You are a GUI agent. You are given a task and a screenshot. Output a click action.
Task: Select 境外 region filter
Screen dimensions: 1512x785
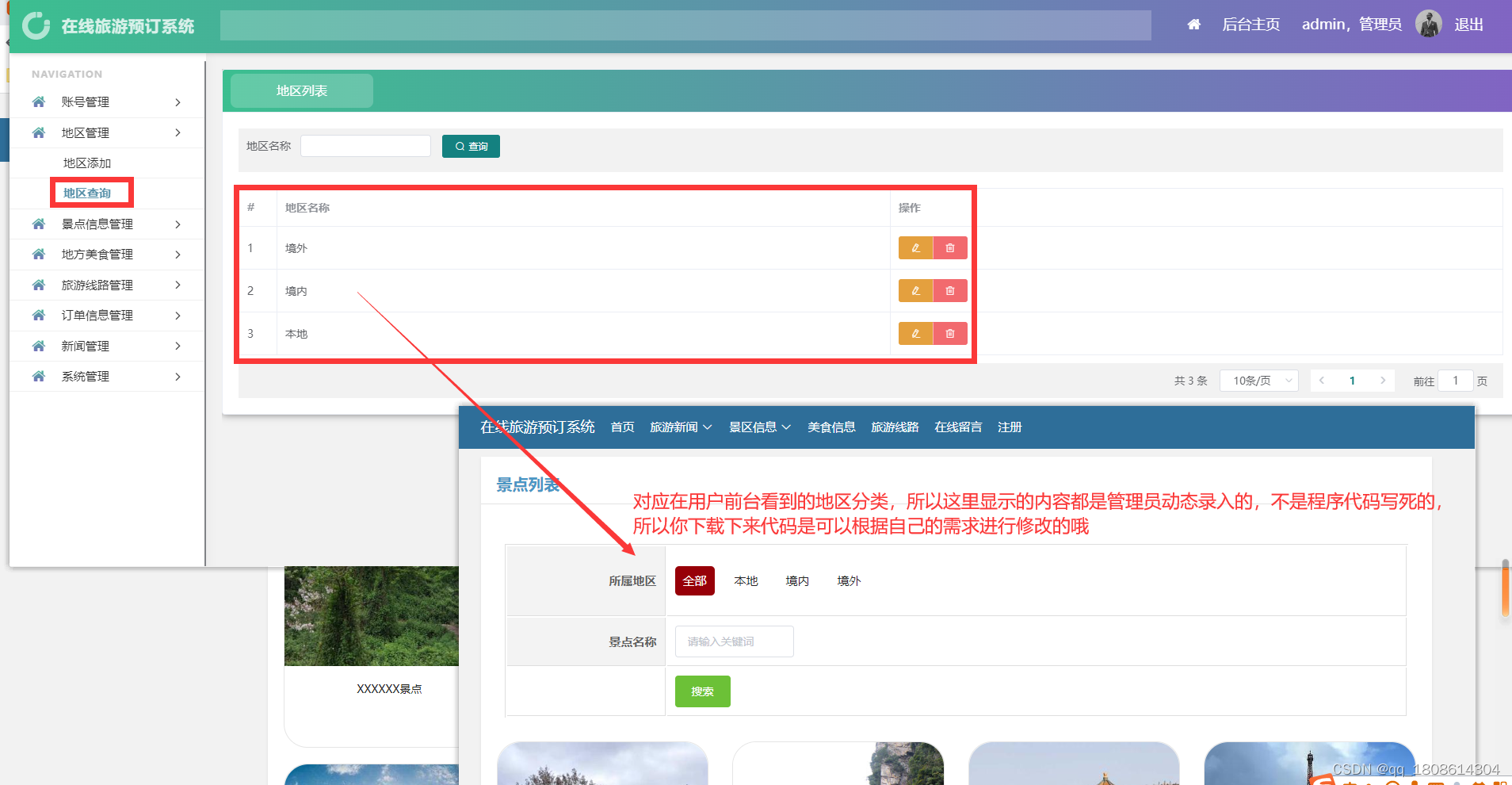click(x=849, y=580)
